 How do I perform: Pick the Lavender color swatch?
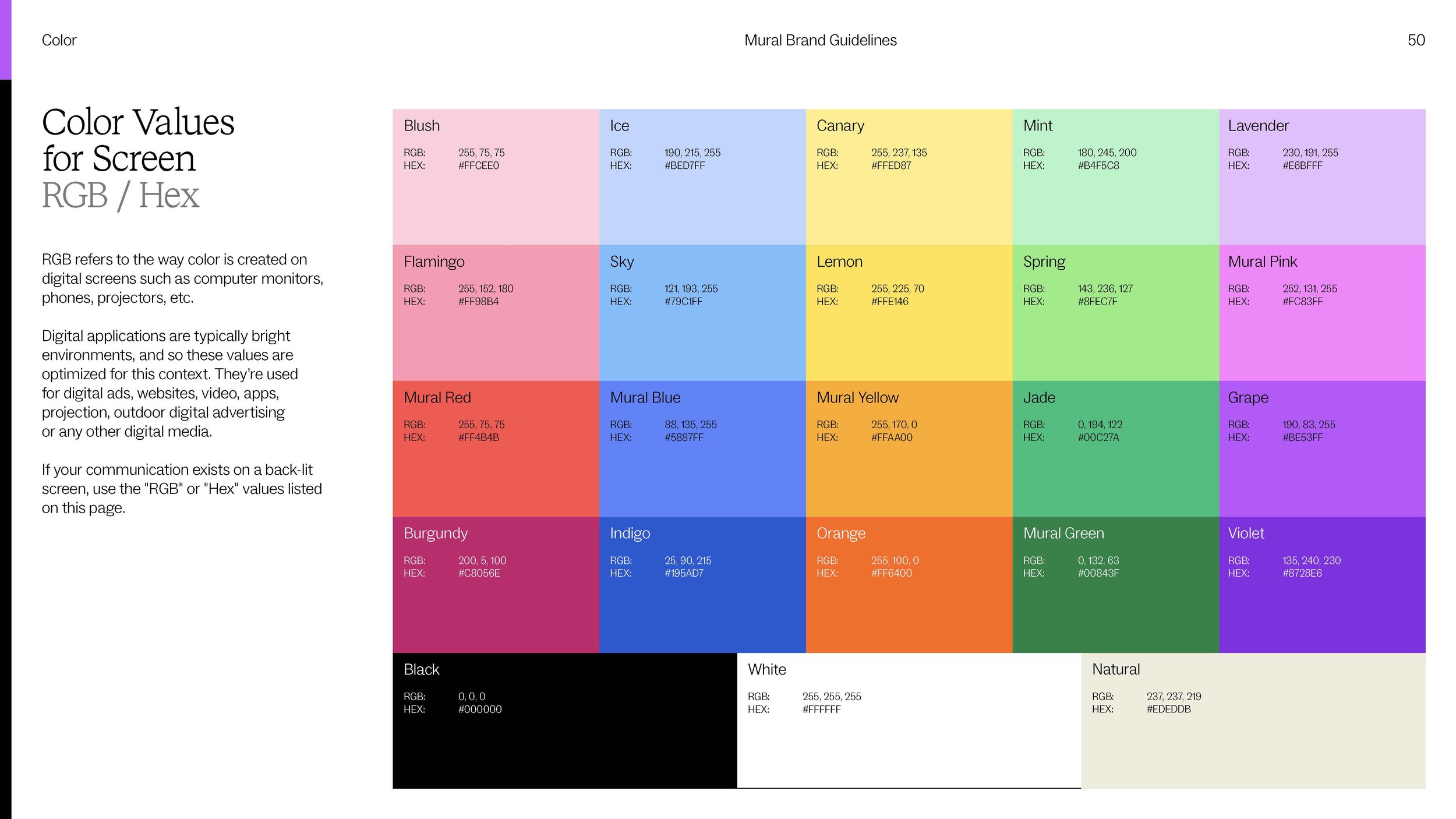pos(1322,176)
